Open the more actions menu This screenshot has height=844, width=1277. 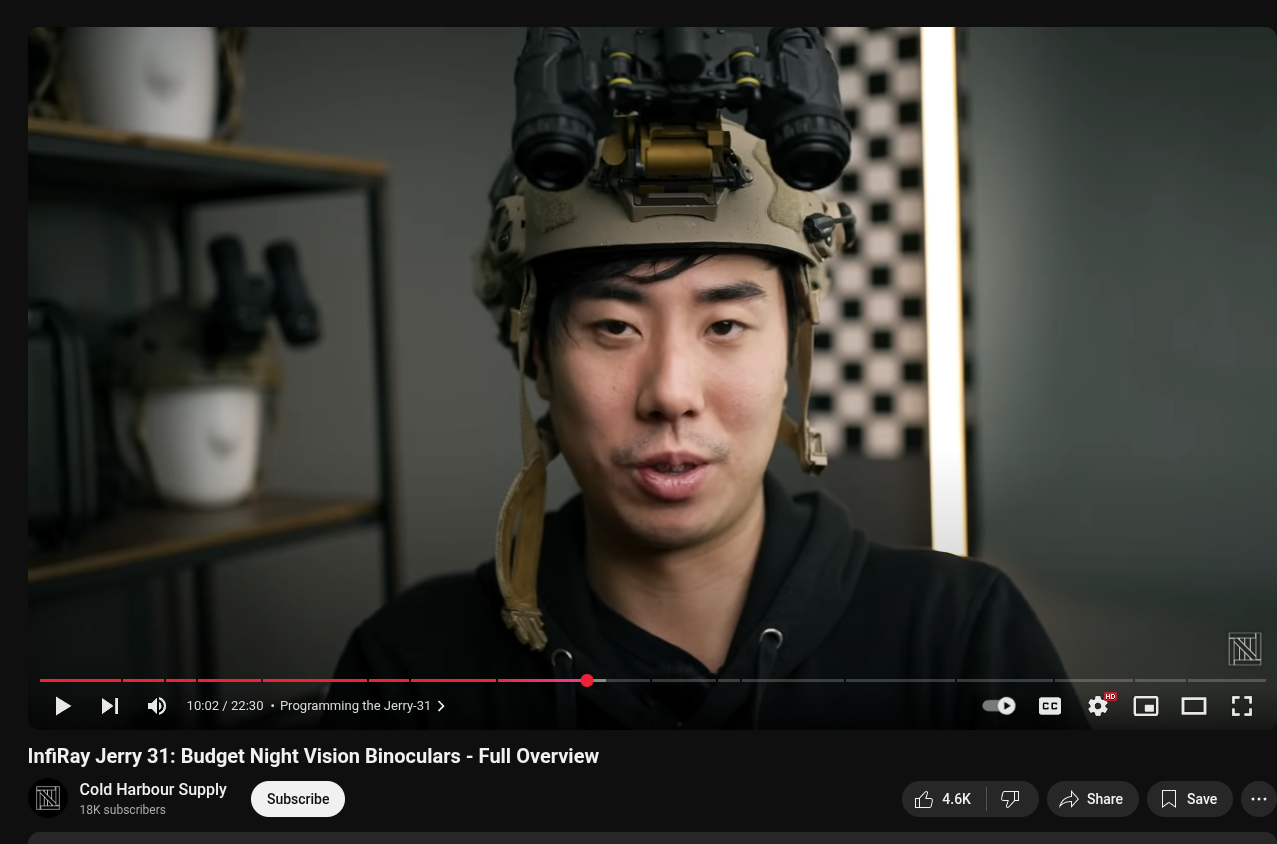pyautogui.click(x=1259, y=799)
